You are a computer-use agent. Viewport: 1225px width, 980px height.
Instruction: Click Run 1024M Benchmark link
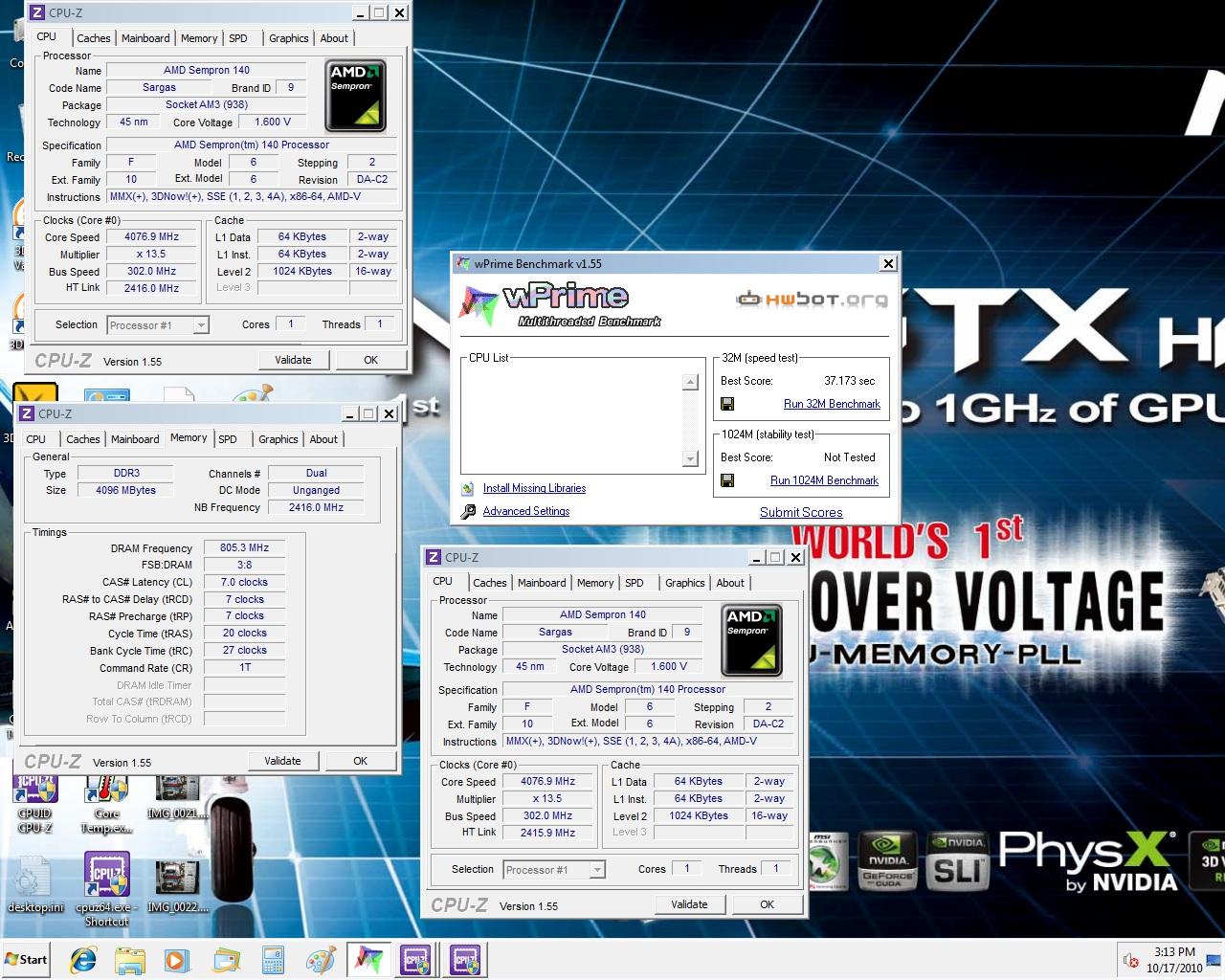pyautogui.click(x=824, y=480)
